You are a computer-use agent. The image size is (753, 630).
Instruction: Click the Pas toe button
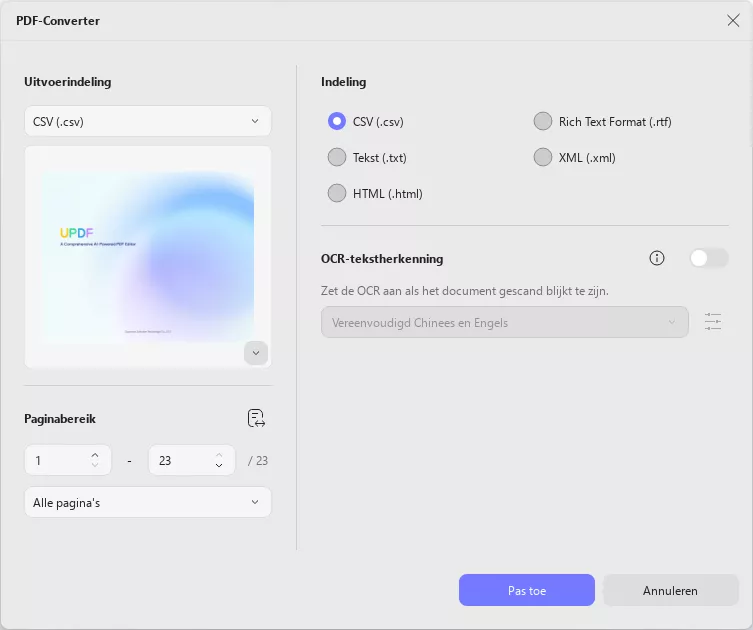527,590
